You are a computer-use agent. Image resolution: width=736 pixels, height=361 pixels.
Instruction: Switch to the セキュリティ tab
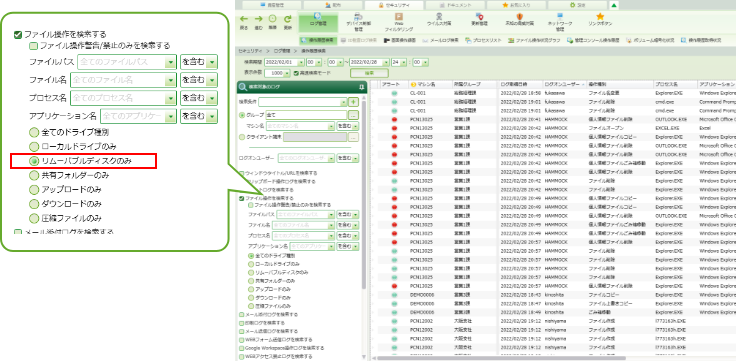(x=394, y=5)
